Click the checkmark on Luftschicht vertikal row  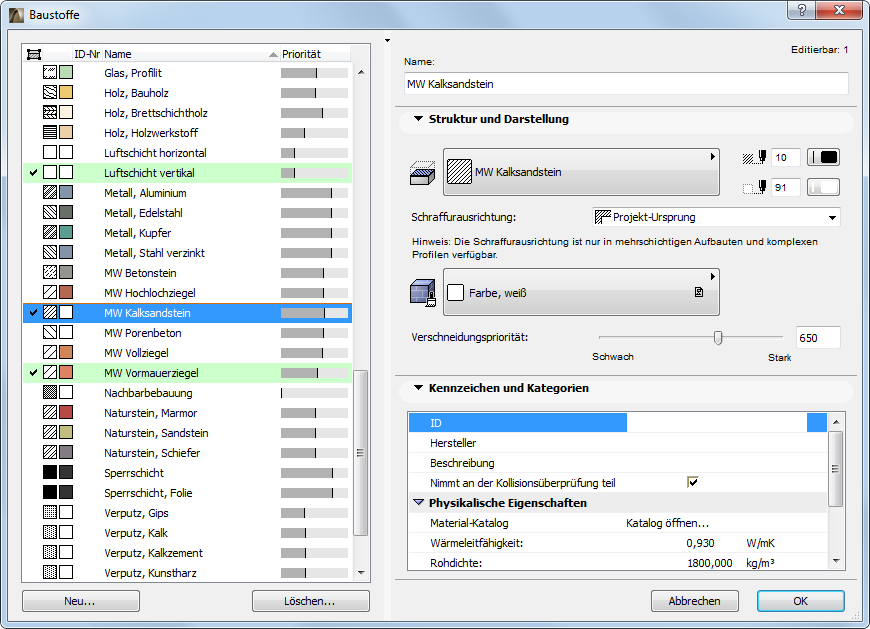pyautogui.click(x=33, y=173)
